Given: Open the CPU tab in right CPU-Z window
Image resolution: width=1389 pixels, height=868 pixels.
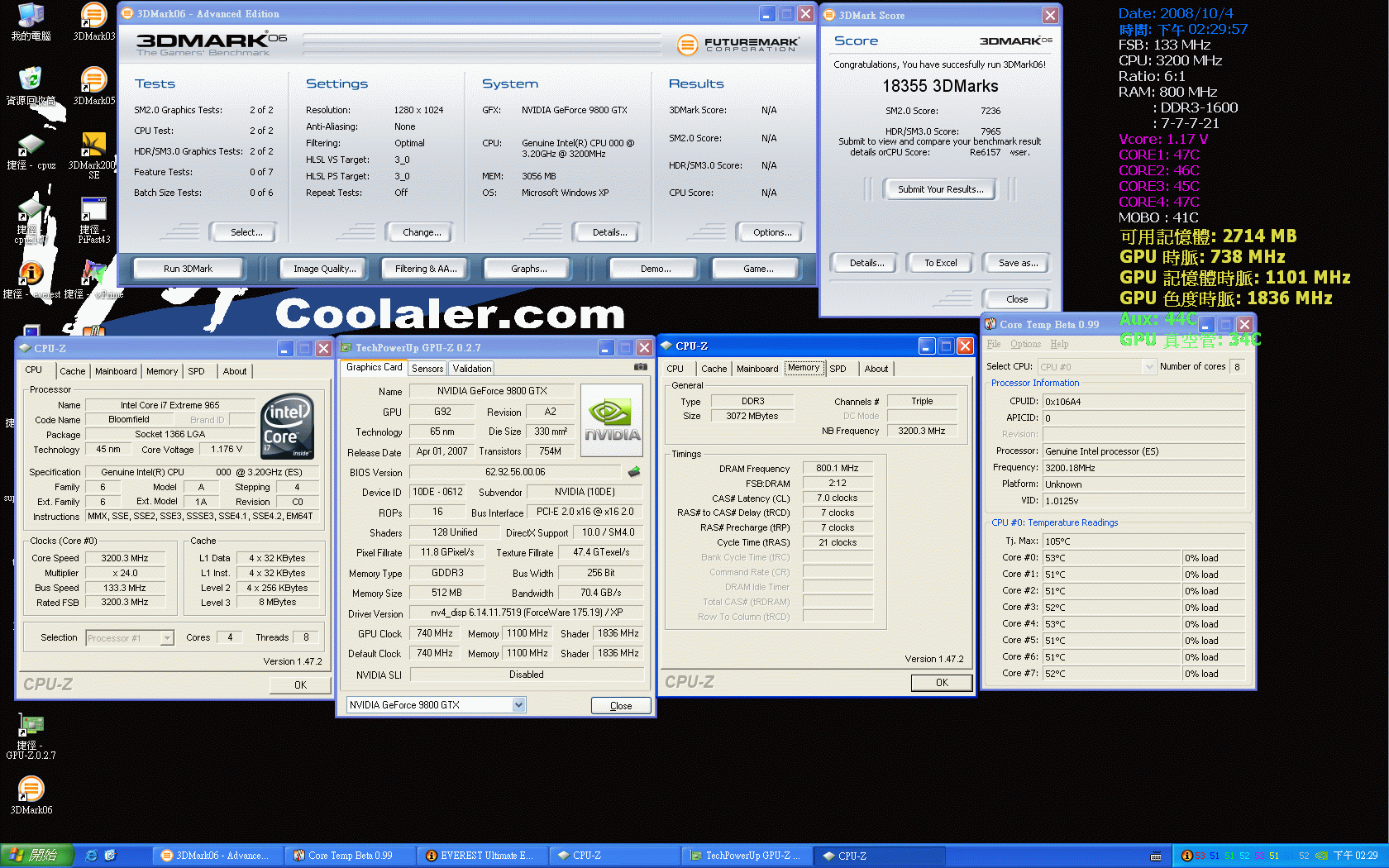Looking at the screenshot, I should click(675, 369).
